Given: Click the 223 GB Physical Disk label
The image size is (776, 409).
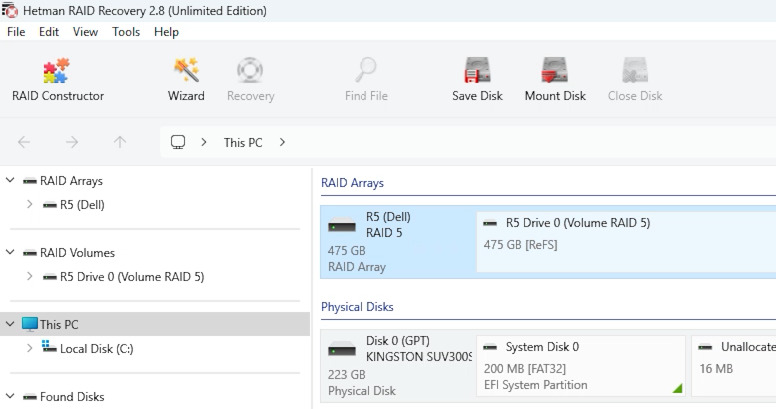Looking at the screenshot, I should [362, 383].
